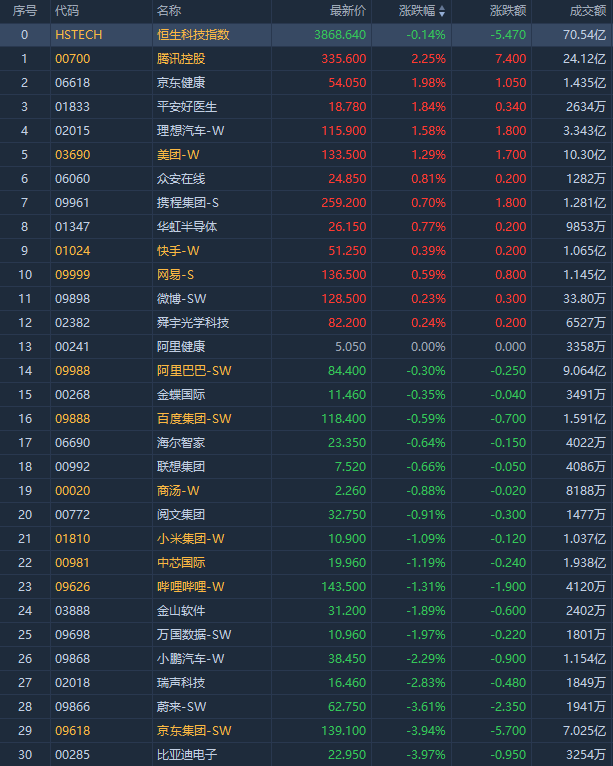Screen dimensions: 613x766
Task: Click the 代码 column header
Action: coord(67,11)
